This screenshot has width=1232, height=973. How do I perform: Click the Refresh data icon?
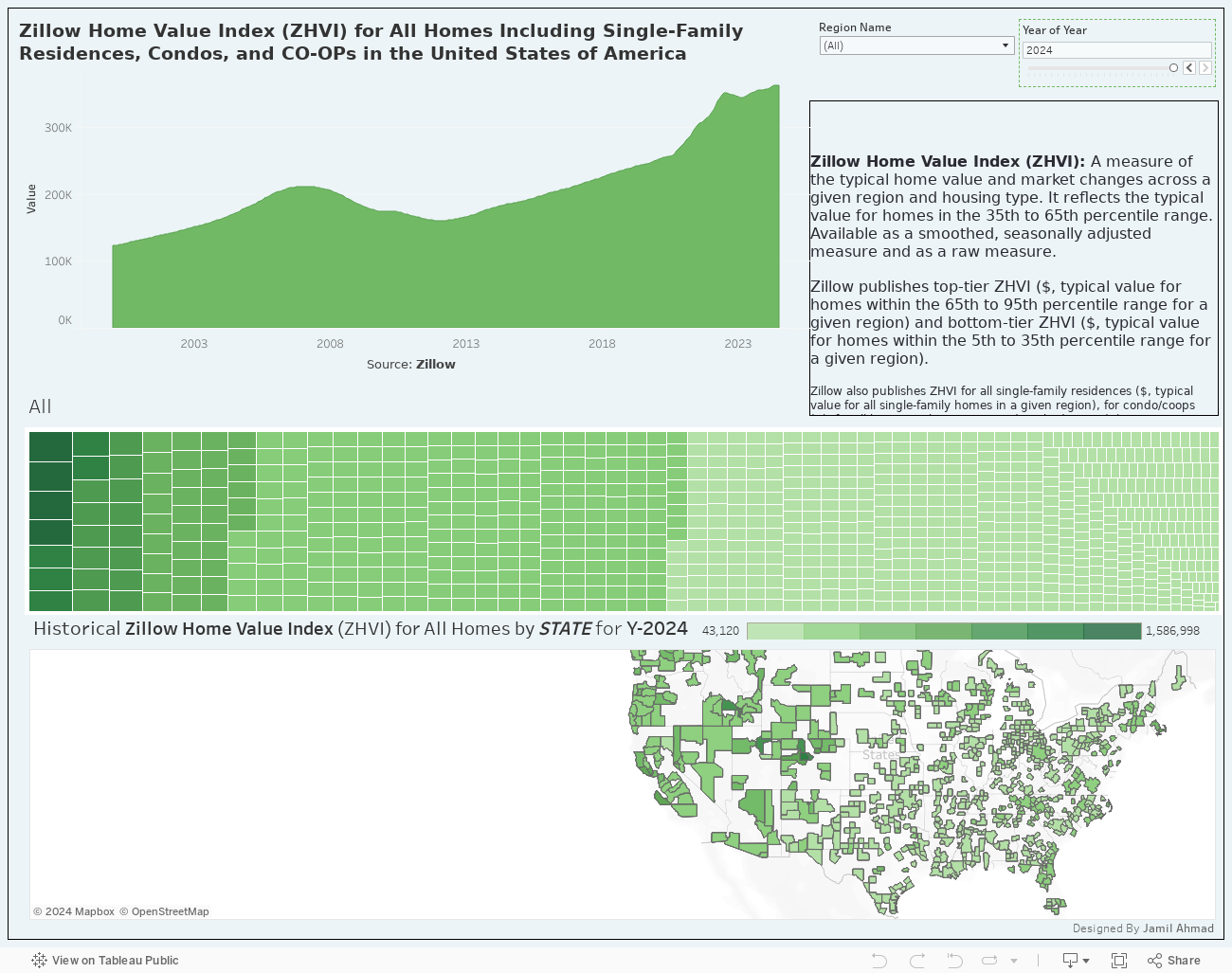point(989,961)
